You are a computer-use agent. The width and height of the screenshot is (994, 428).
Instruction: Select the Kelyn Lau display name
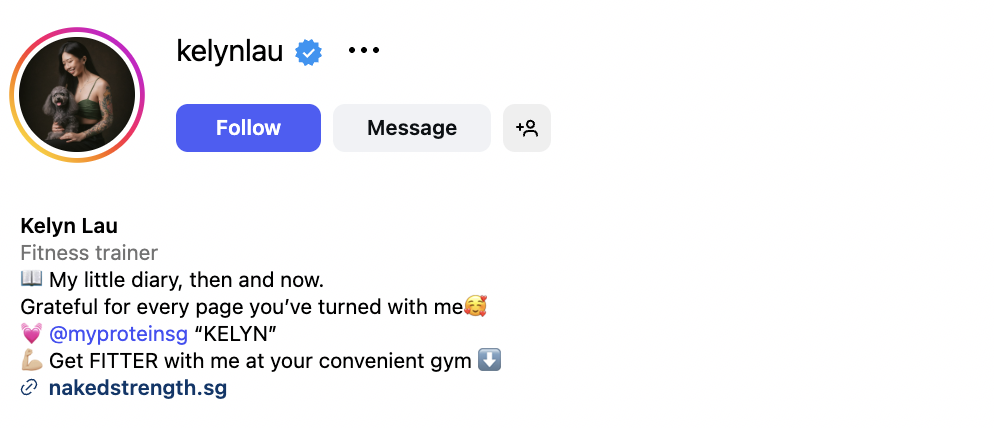(69, 226)
